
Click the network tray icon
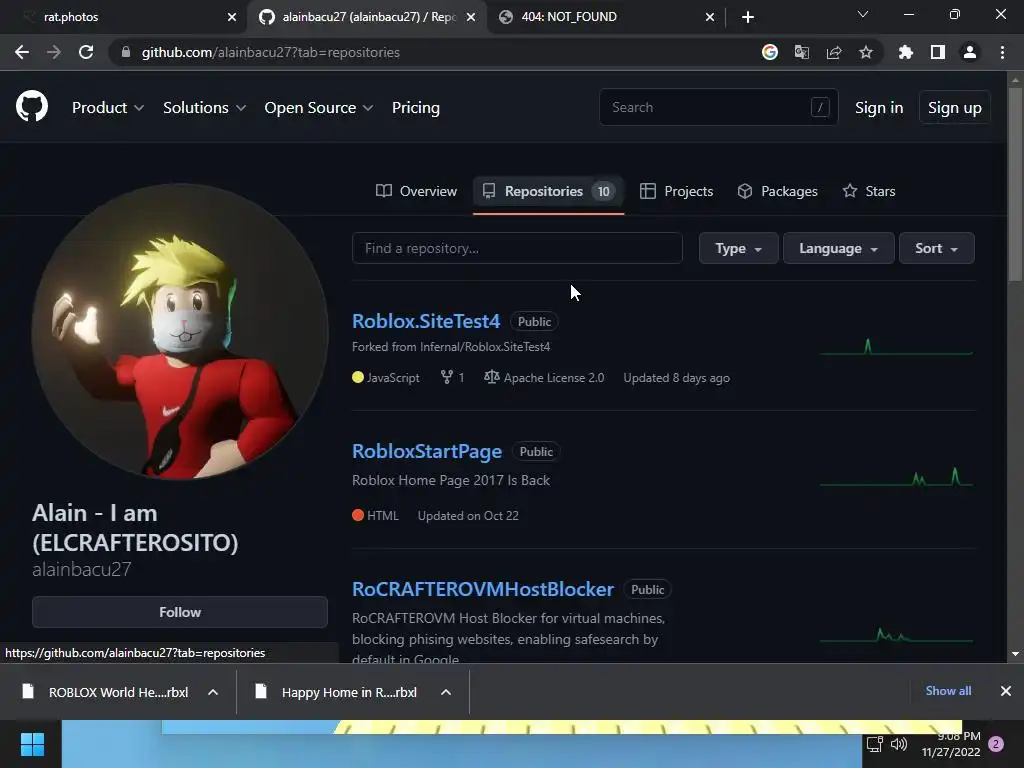click(874, 744)
